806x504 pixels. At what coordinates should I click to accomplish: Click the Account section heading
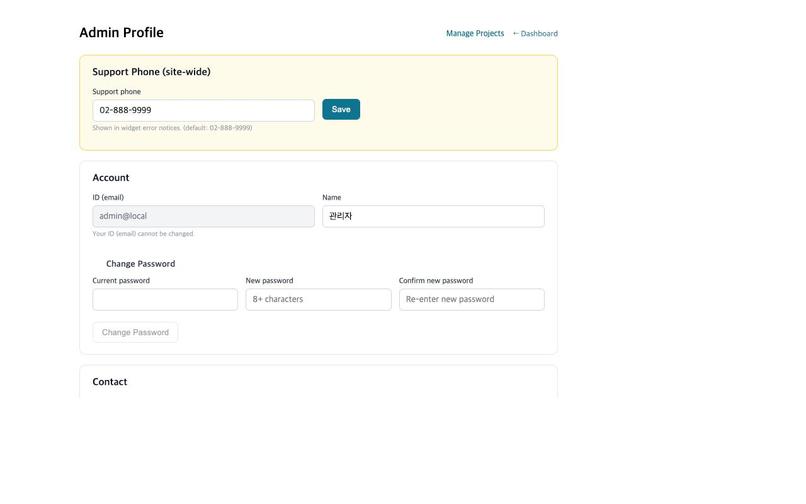[x=111, y=178]
